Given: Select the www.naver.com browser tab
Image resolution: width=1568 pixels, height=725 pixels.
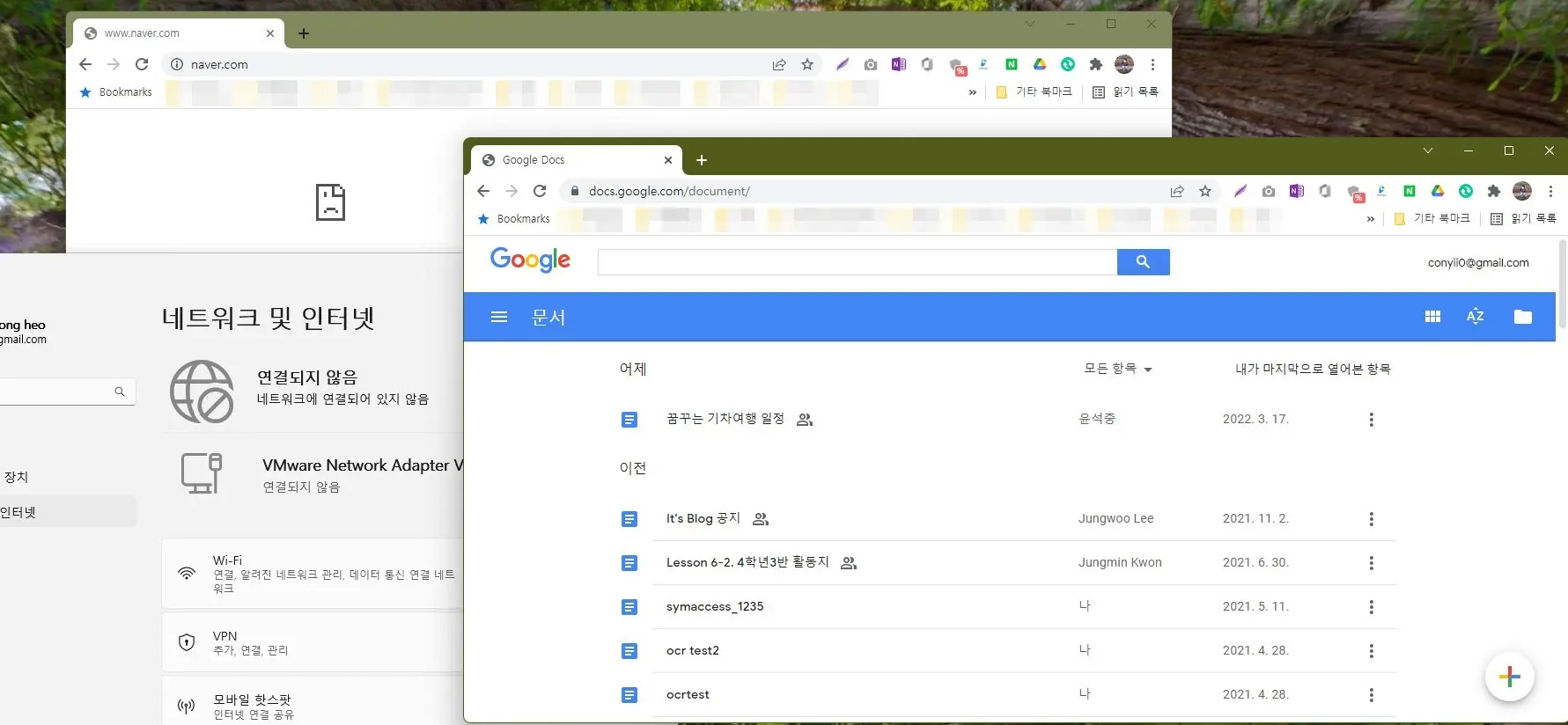Looking at the screenshot, I should point(179,33).
